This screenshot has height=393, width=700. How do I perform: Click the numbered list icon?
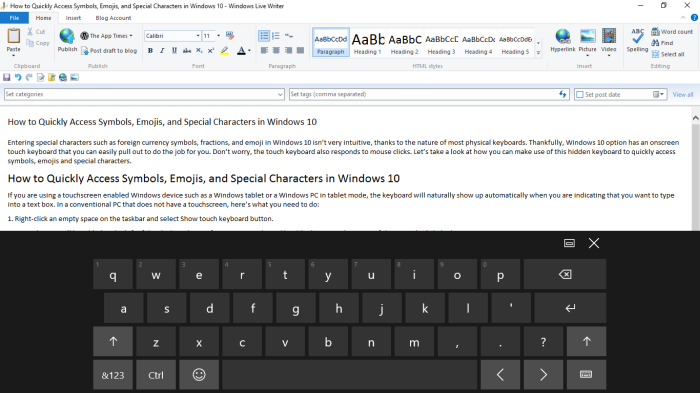[276, 36]
